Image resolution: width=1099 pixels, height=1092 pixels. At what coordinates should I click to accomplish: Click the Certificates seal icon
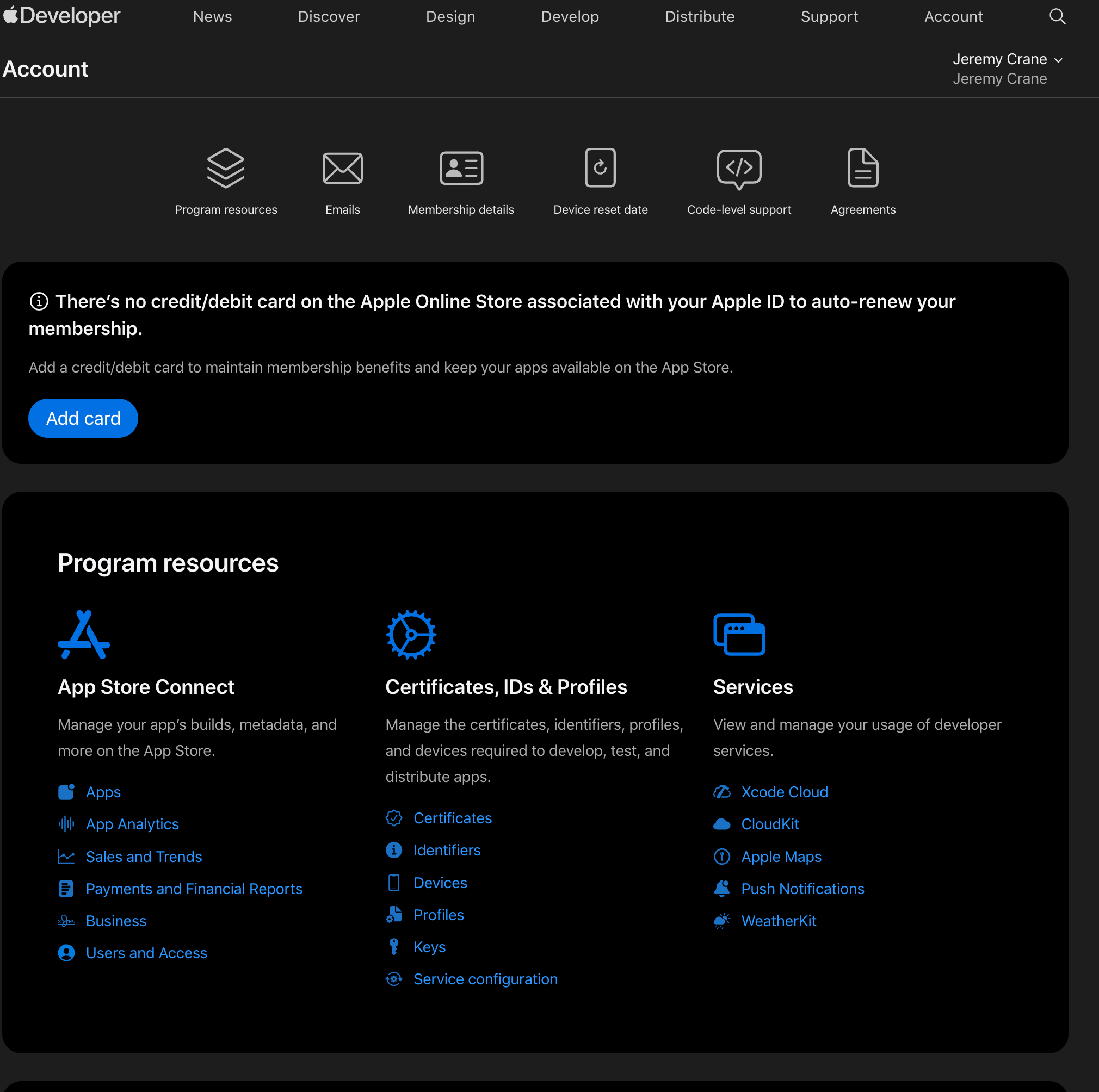(x=394, y=818)
